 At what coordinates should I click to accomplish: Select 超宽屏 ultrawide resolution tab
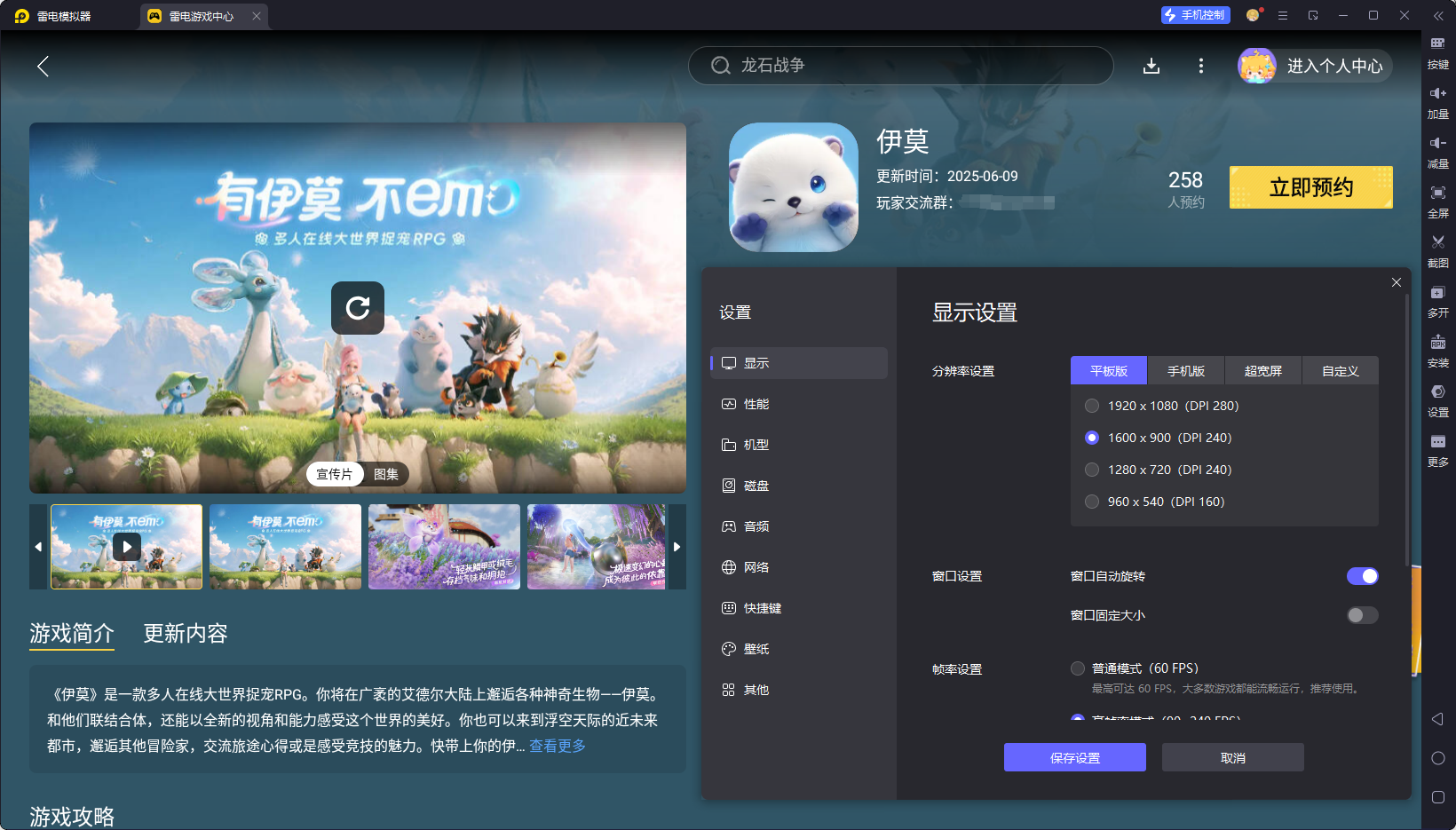(1263, 371)
